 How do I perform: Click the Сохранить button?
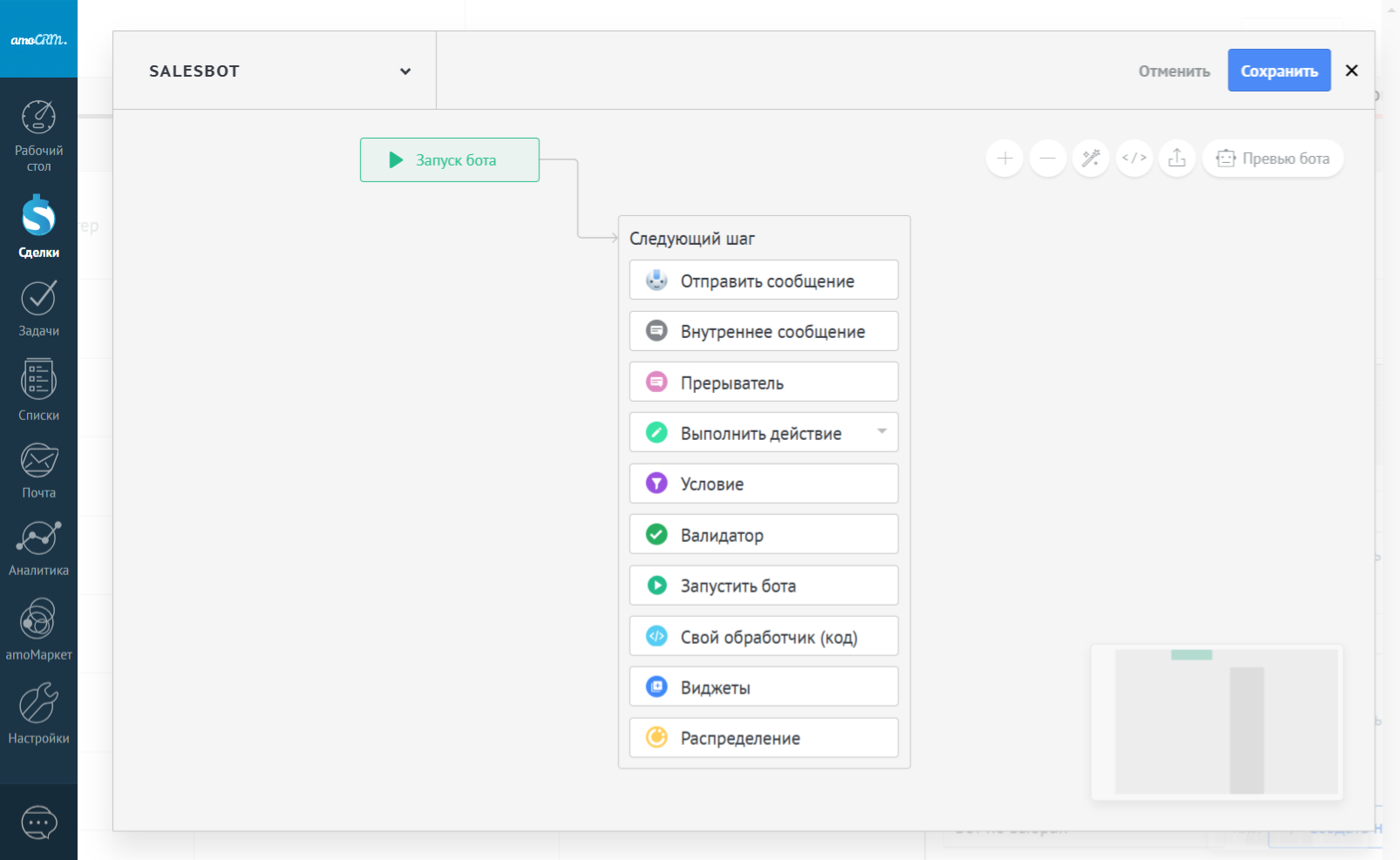point(1279,71)
